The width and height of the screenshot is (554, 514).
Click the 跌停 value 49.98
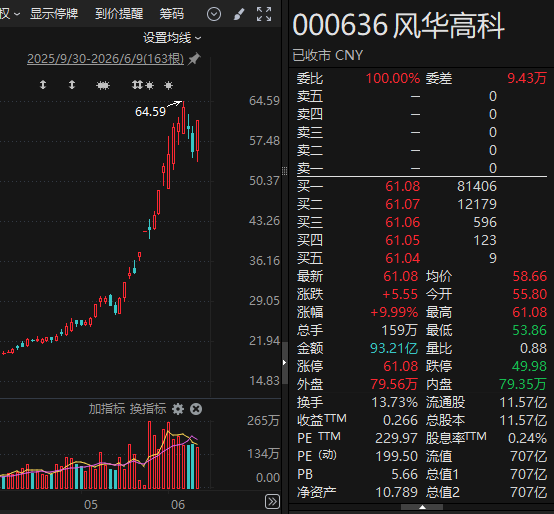pos(530,366)
